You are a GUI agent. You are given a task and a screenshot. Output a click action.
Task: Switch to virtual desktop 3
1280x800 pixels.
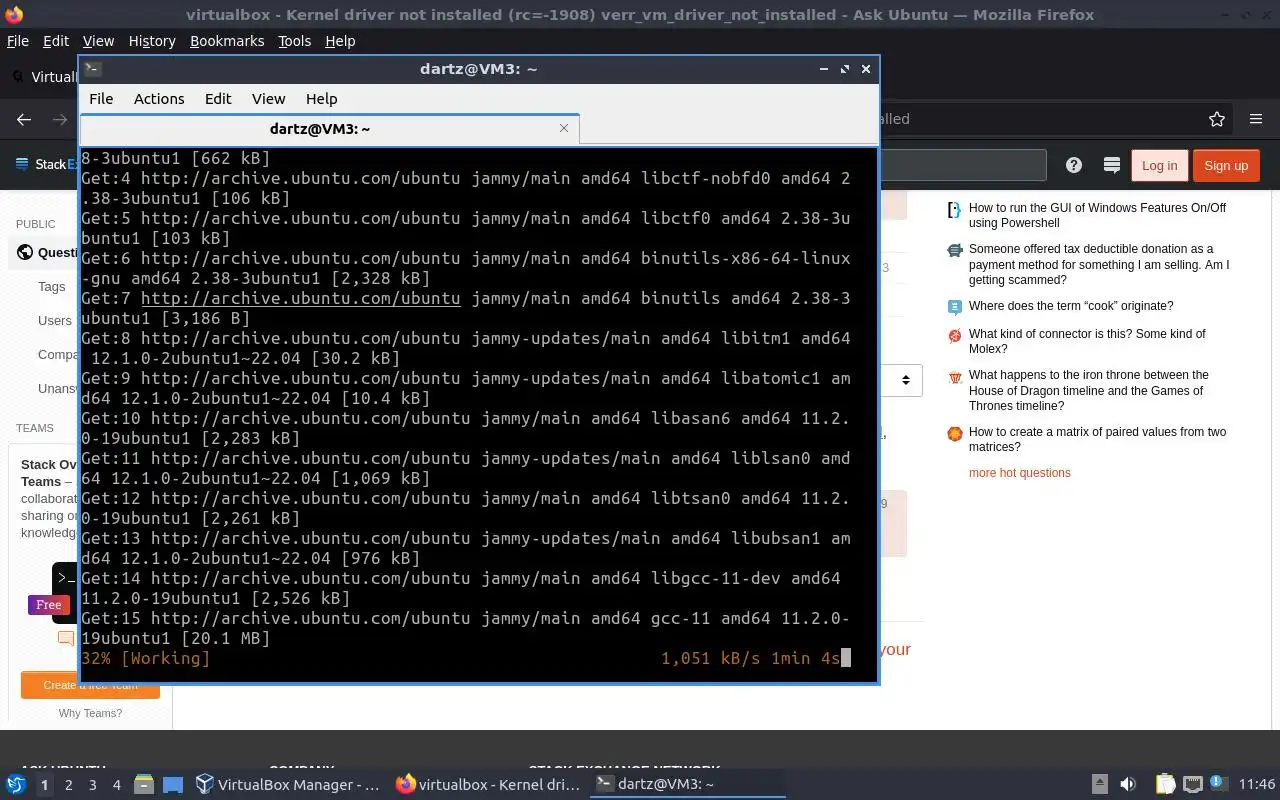coord(92,785)
